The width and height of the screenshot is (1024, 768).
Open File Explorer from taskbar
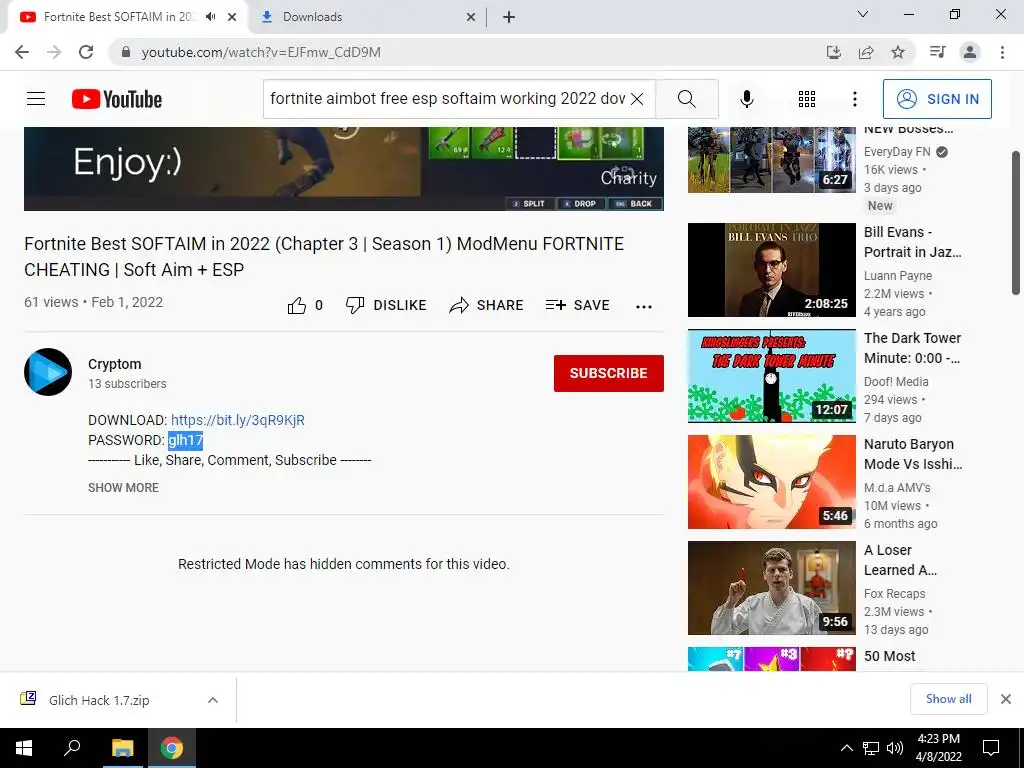coord(122,748)
